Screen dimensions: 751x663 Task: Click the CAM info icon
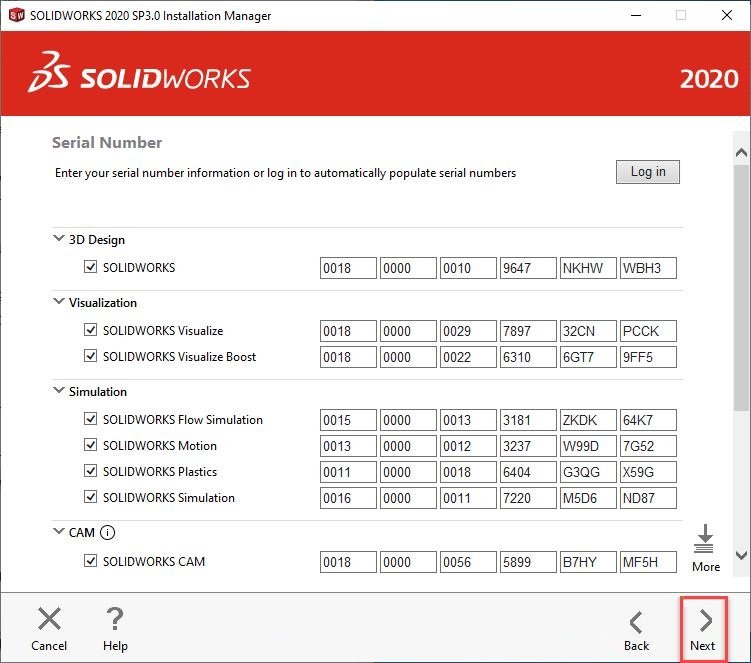point(107,532)
